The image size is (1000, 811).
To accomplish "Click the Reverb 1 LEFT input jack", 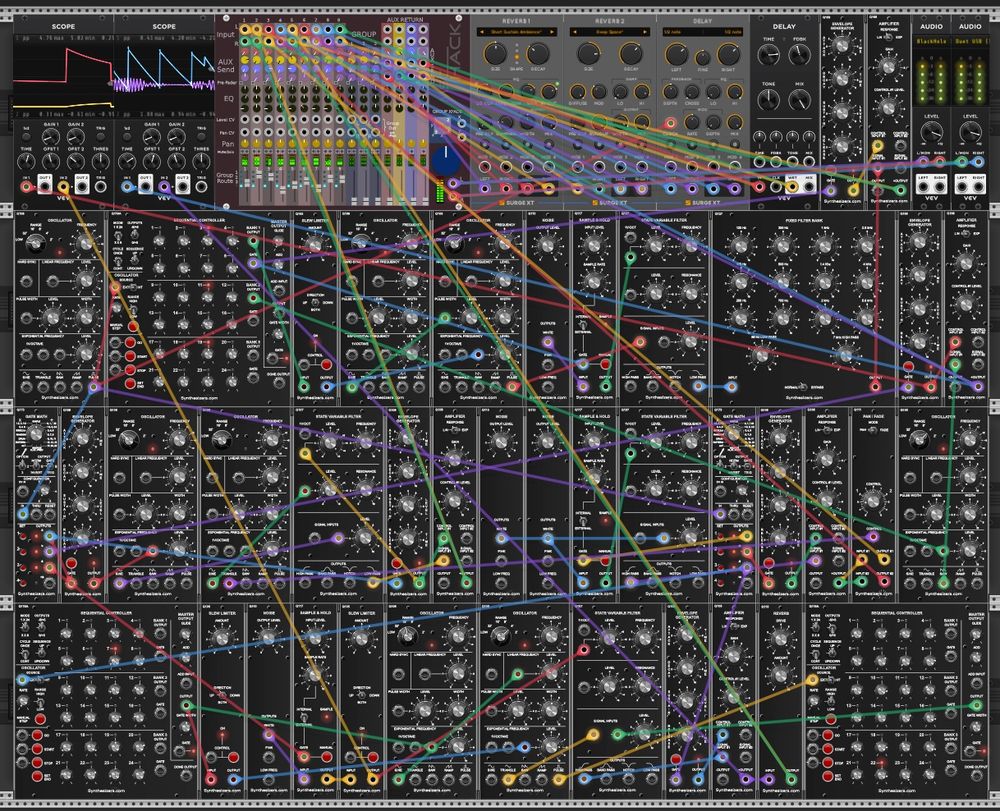I will (484, 188).
